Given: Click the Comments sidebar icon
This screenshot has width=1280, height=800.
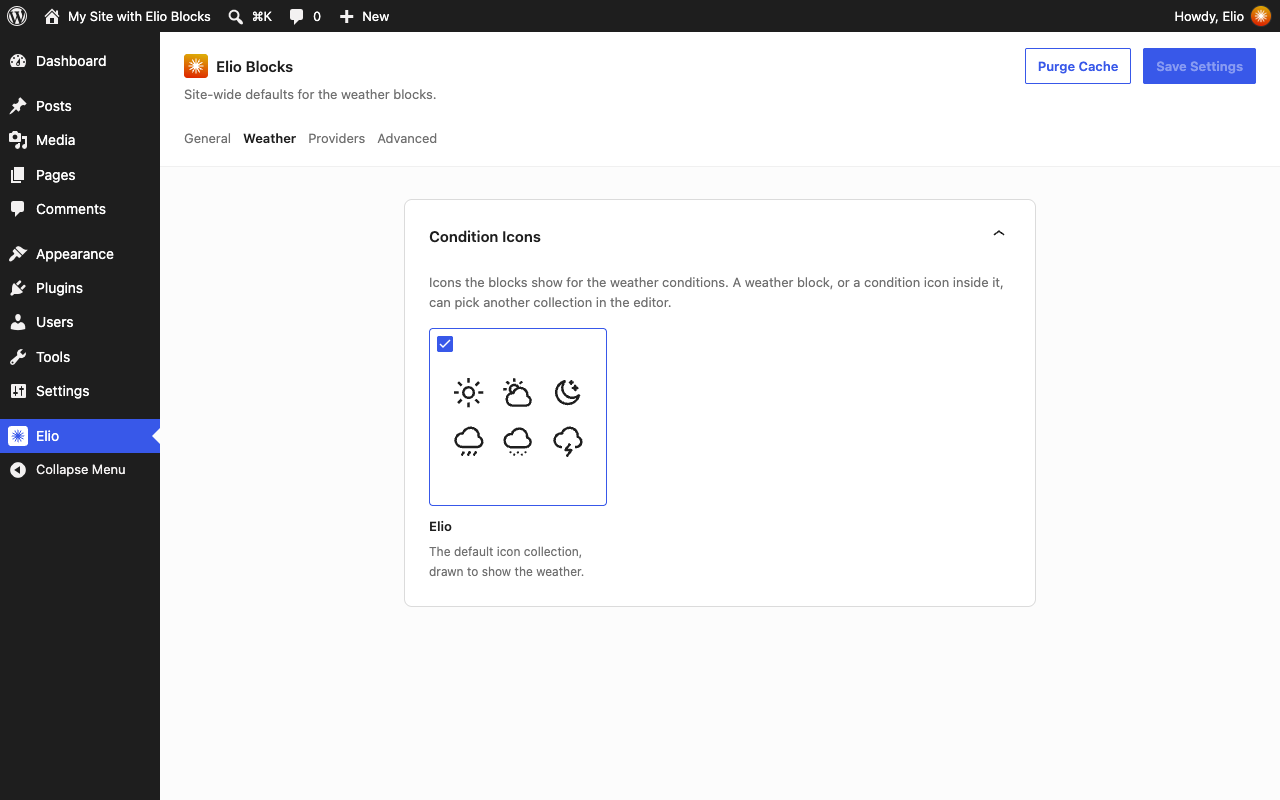Looking at the screenshot, I should click(18, 209).
